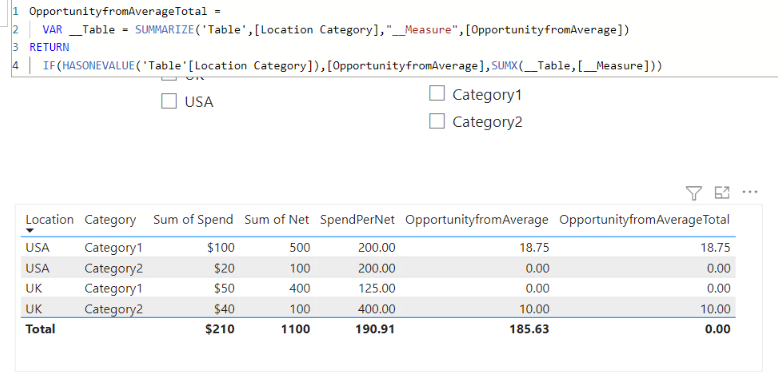Click the Category1 slicer label
The height and width of the screenshot is (372, 778).
pyautogui.click(x=487, y=94)
